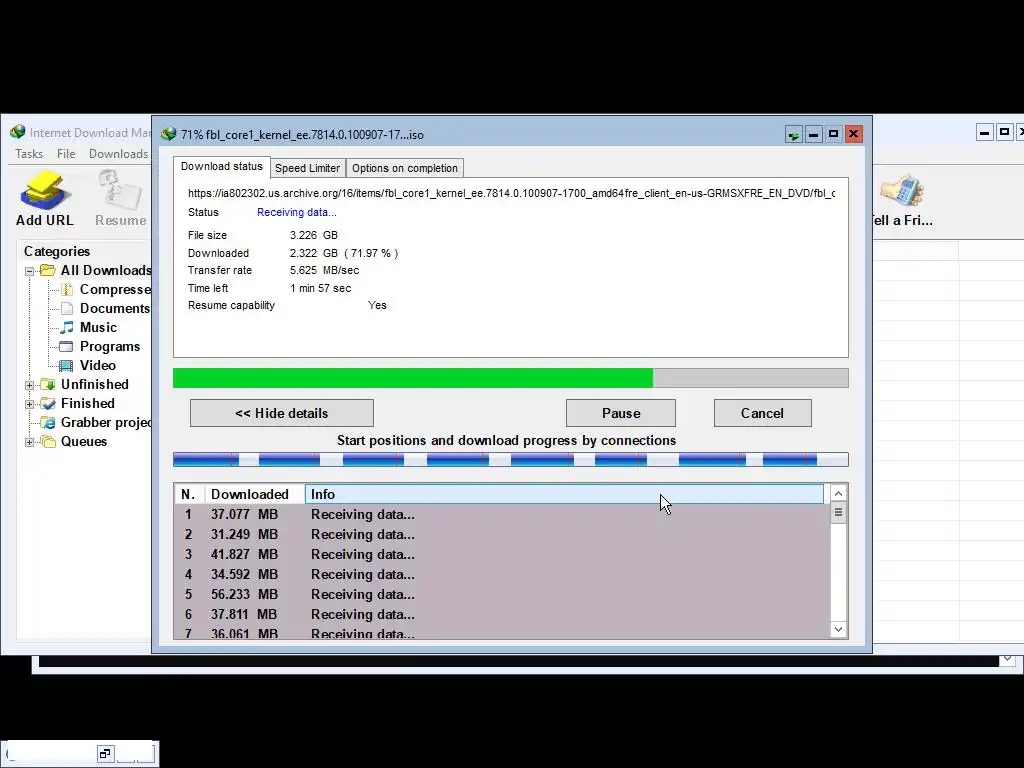This screenshot has width=1024, height=768.
Task: Select the All Downloads category label
Action: coord(106,270)
